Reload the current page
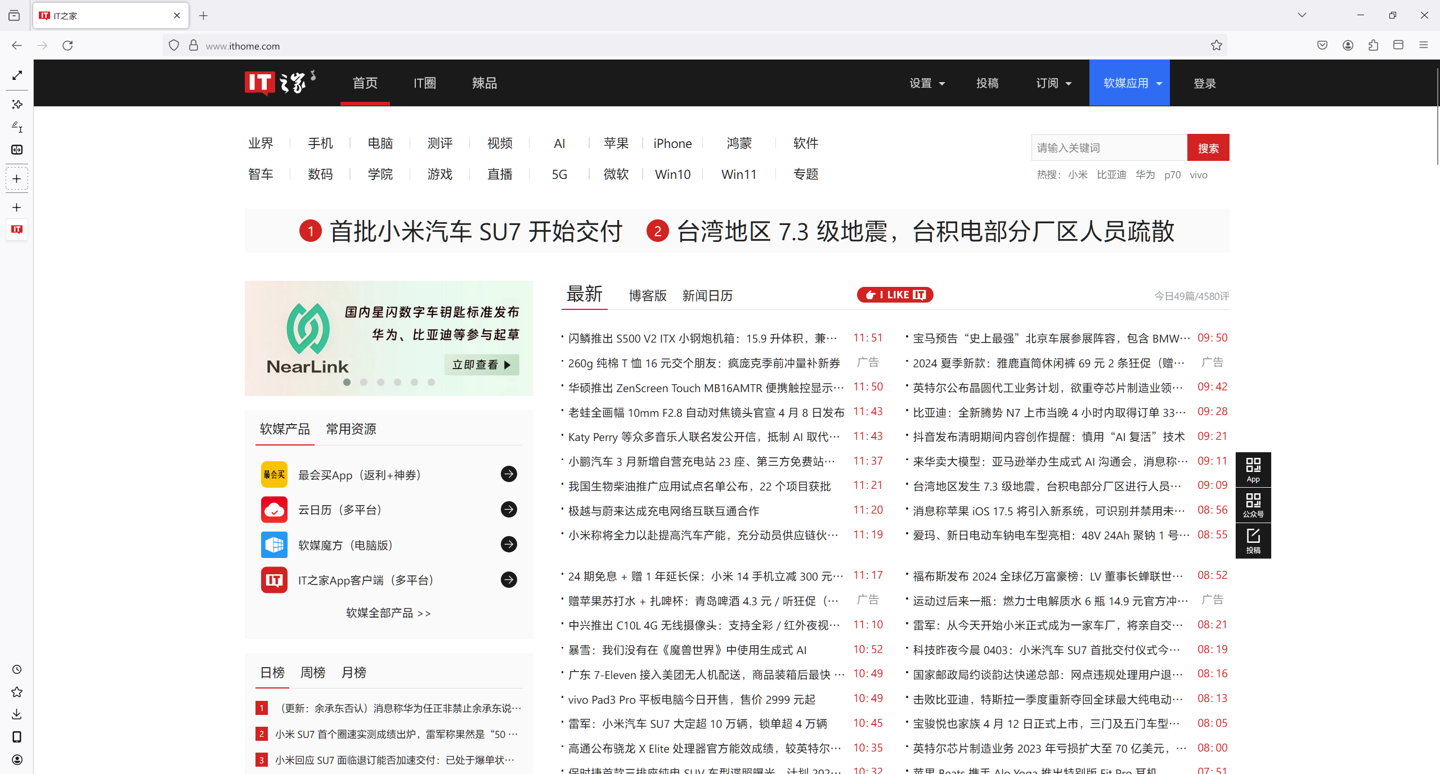1440x774 pixels. tap(68, 46)
